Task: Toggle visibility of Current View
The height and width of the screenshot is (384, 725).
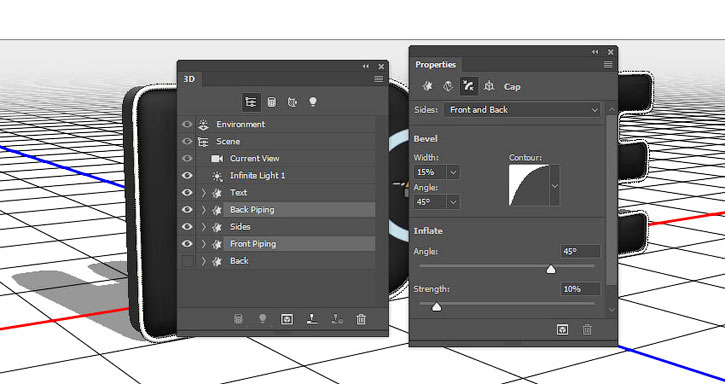Action: pos(187,158)
